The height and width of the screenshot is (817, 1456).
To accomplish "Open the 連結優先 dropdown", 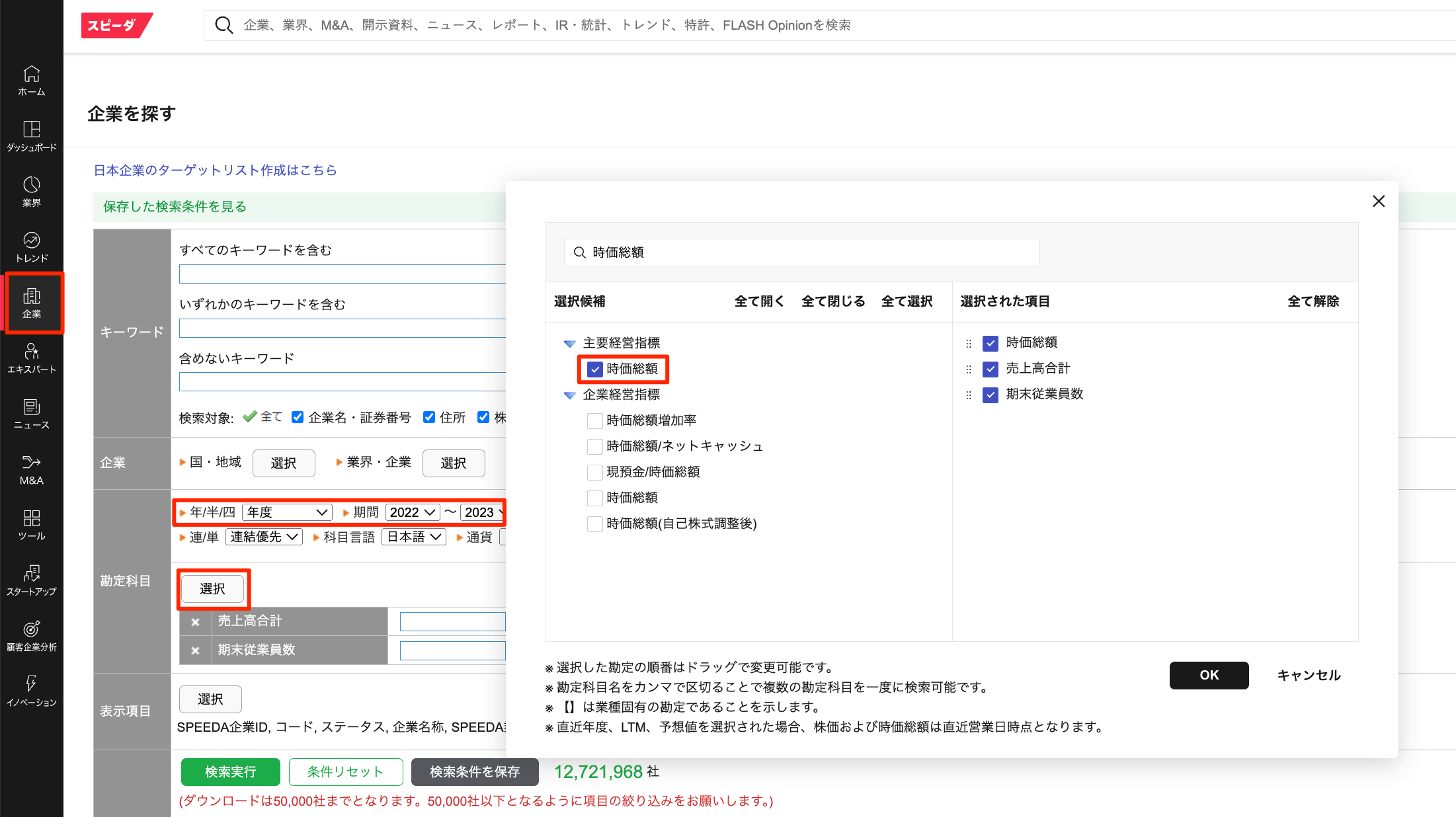I will click(264, 537).
